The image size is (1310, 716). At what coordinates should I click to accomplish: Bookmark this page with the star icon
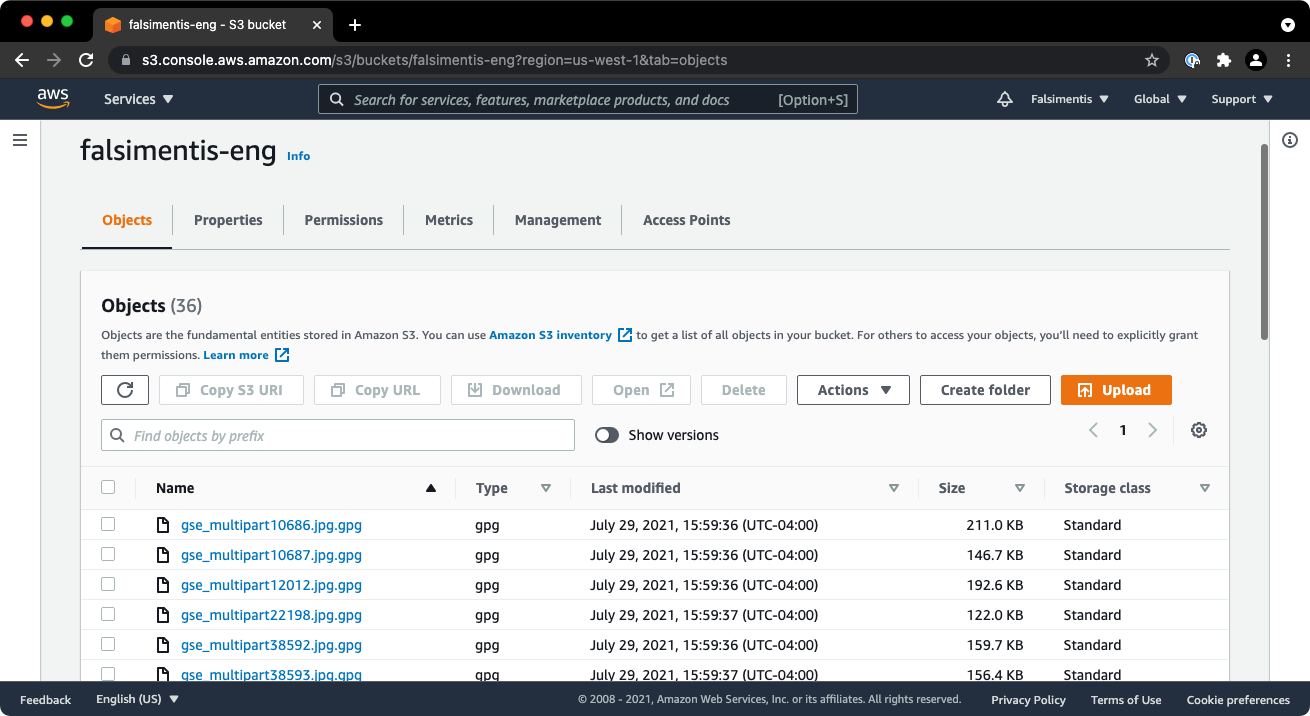1152,60
